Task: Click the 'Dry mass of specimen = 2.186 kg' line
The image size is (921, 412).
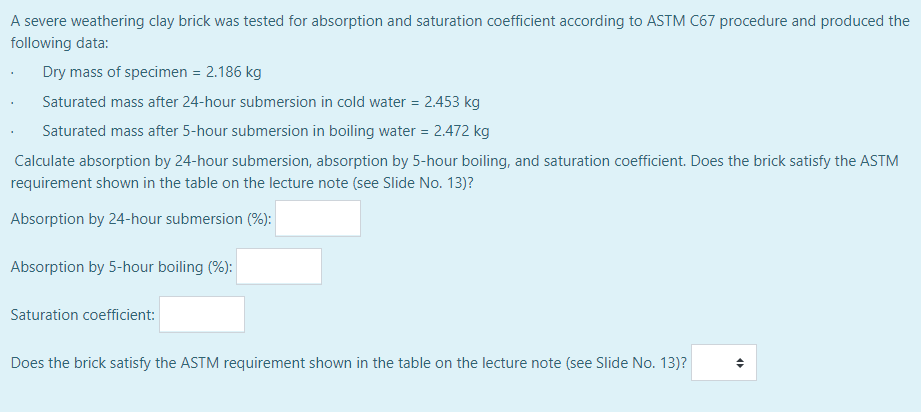Action: pos(152,73)
